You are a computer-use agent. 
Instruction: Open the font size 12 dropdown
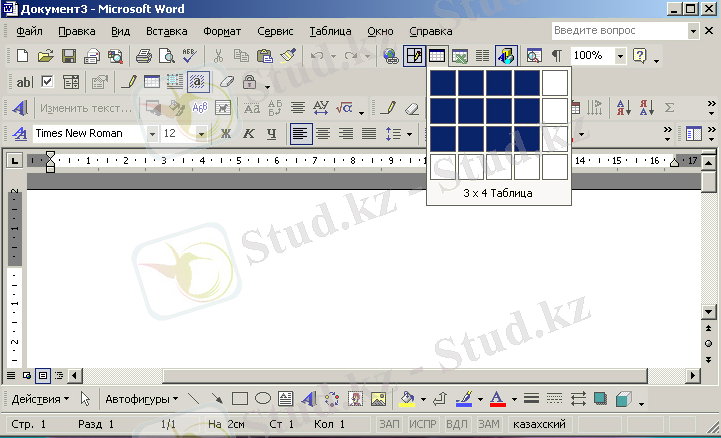coord(201,134)
